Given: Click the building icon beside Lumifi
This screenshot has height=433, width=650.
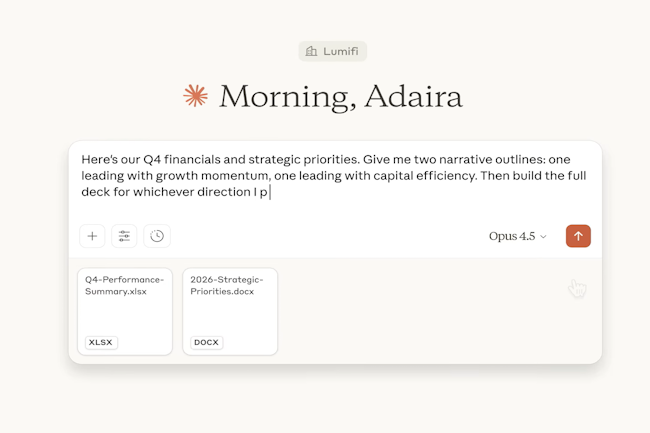Looking at the screenshot, I should pyautogui.click(x=312, y=51).
